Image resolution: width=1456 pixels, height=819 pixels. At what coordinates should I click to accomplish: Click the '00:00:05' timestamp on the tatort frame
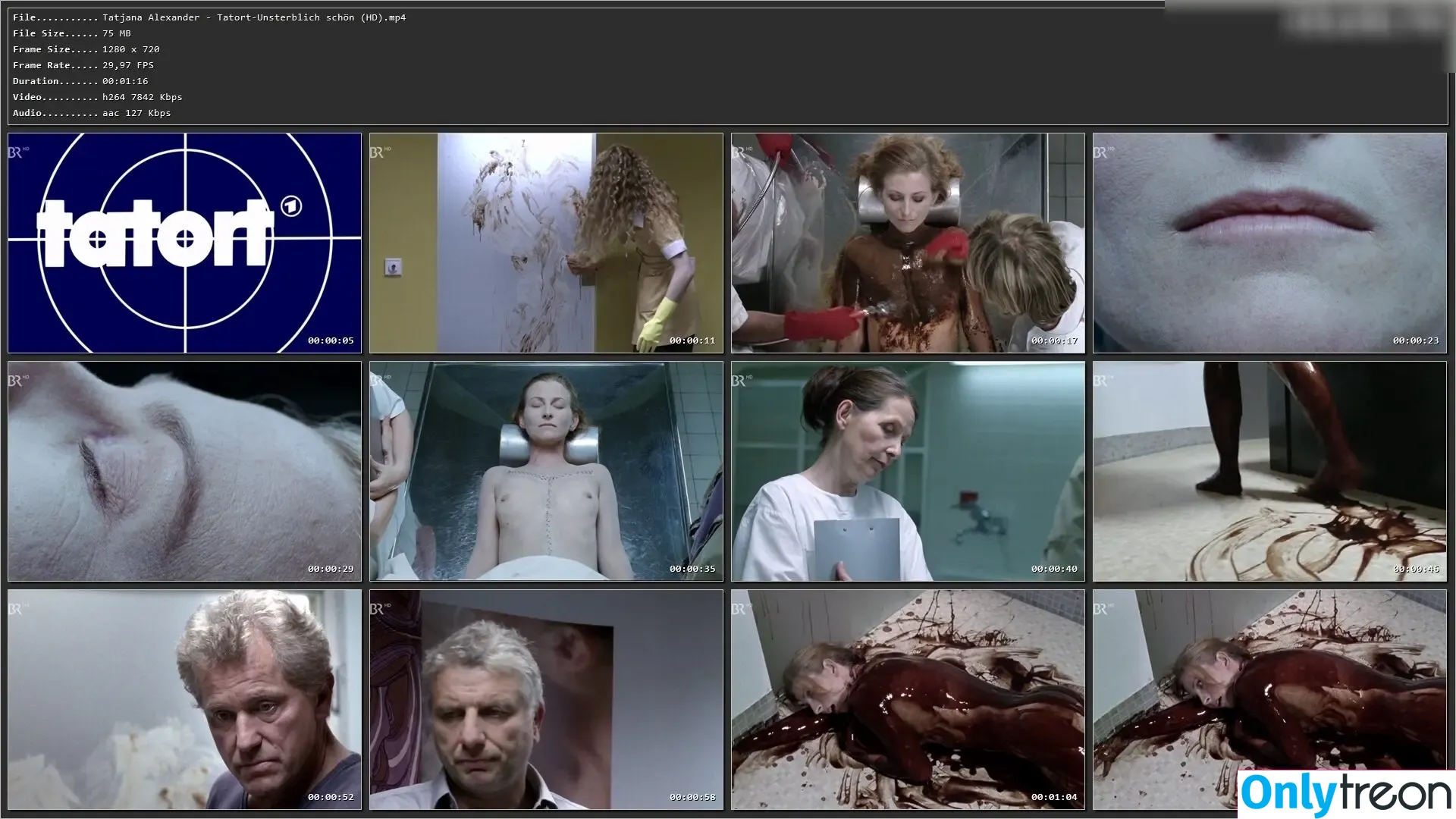331,340
